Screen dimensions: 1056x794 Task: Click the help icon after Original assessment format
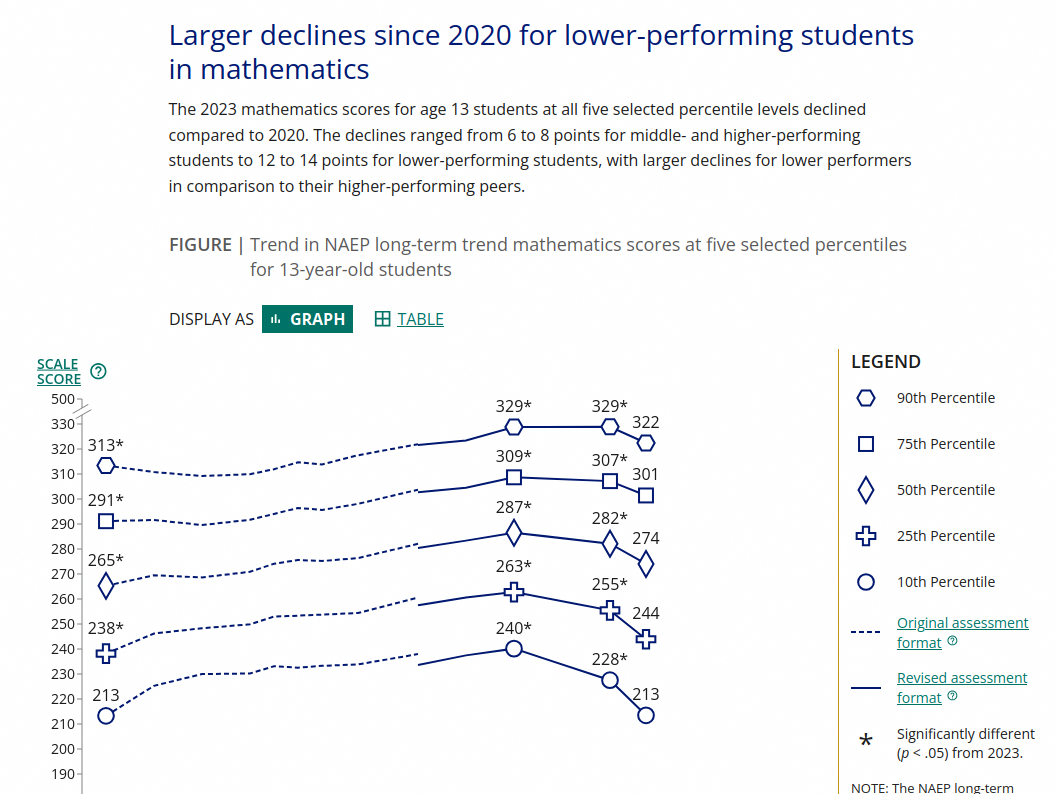pyautogui.click(x=952, y=640)
